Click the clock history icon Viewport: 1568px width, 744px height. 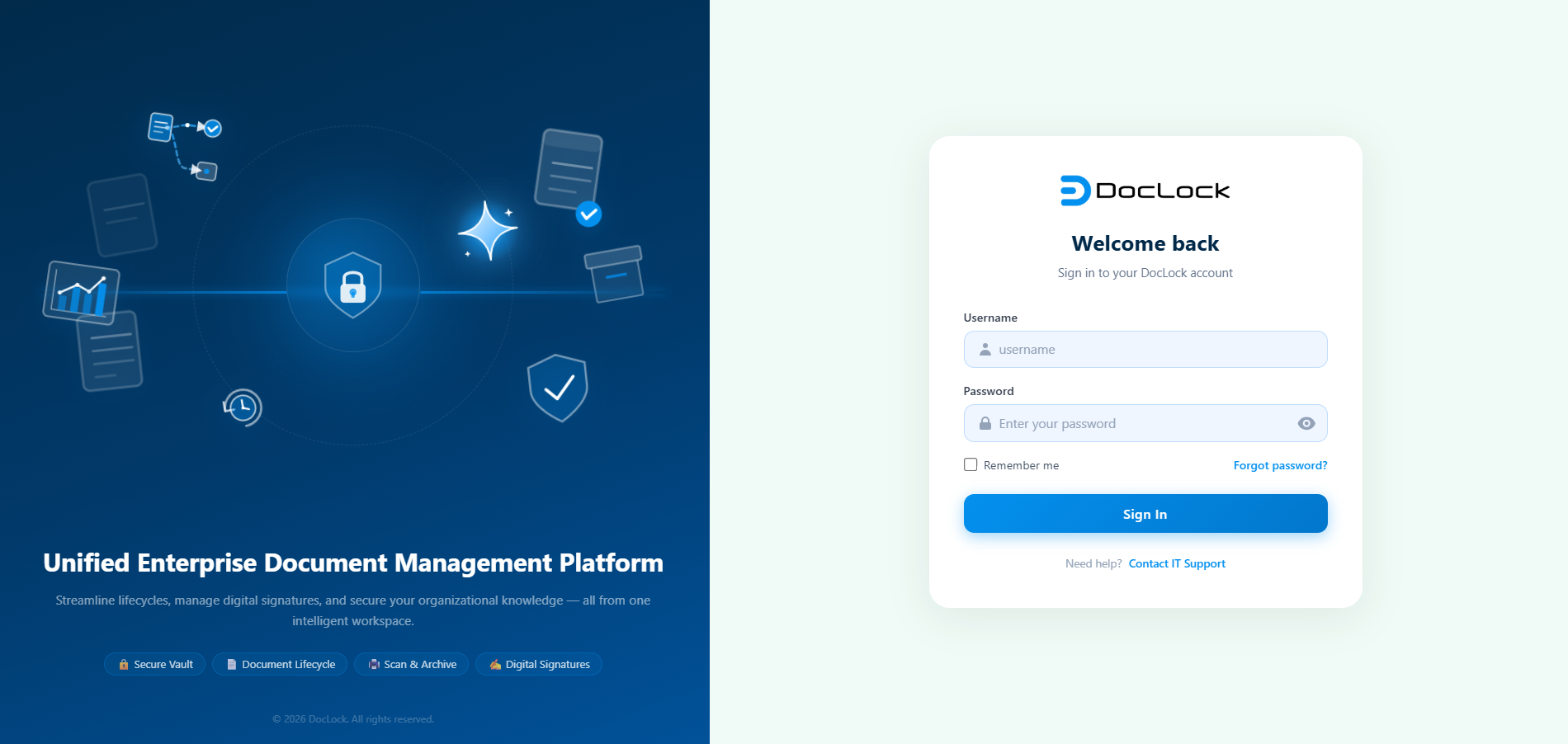coord(243,407)
